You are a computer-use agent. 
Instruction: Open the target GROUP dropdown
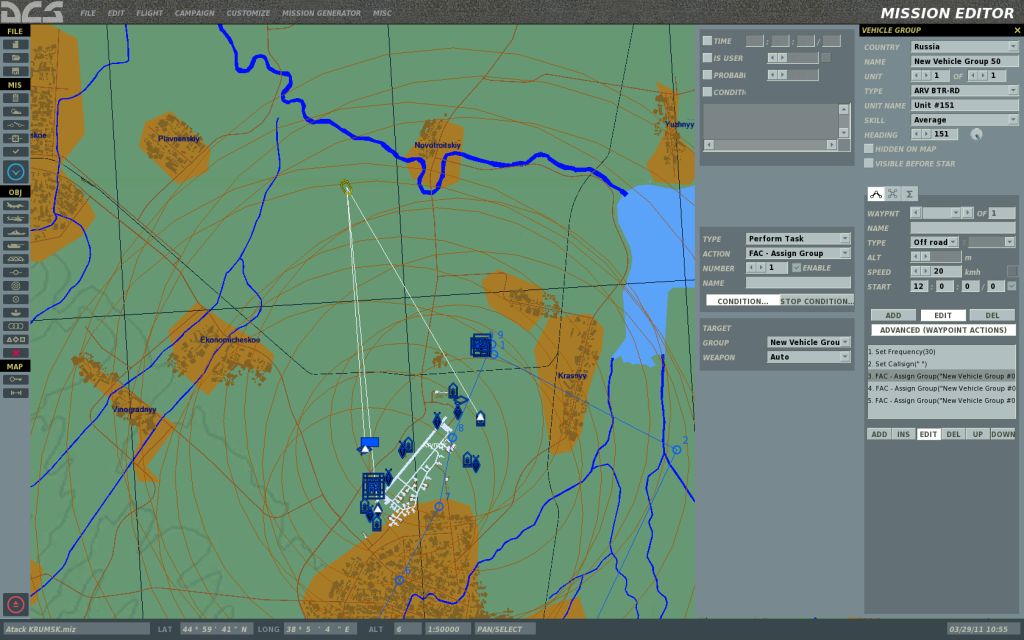pyautogui.click(x=808, y=342)
